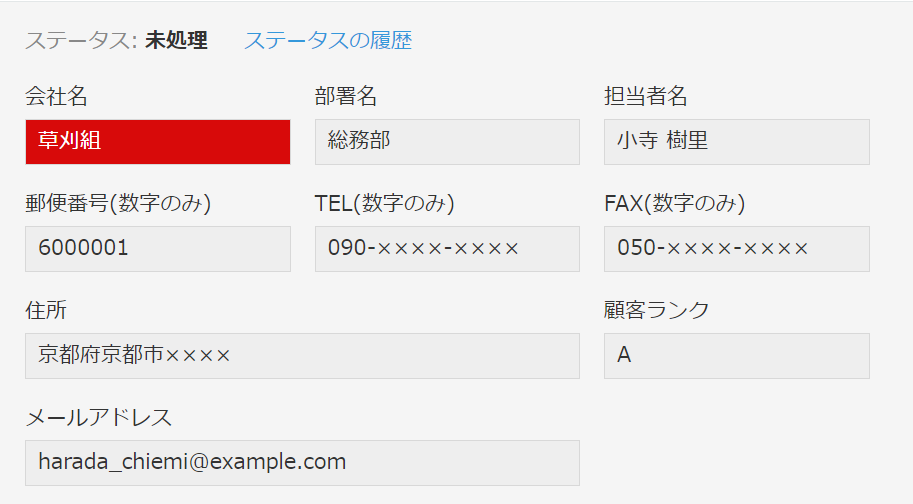The image size is (913, 504).
Task: Click the 顧客ランク label
Action: pyautogui.click(x=656, y=310)
